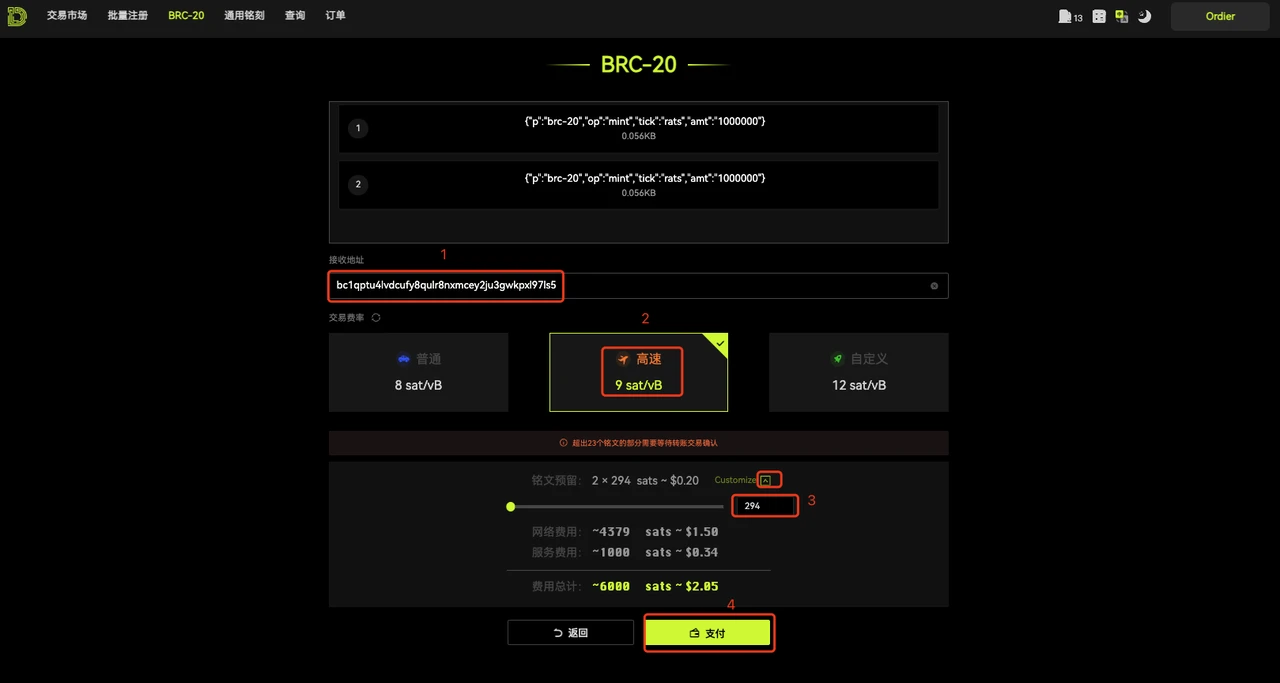This screenshot has height=683, width=1280.
Task: Open the 交易市场 menu item
Action: 67,16
